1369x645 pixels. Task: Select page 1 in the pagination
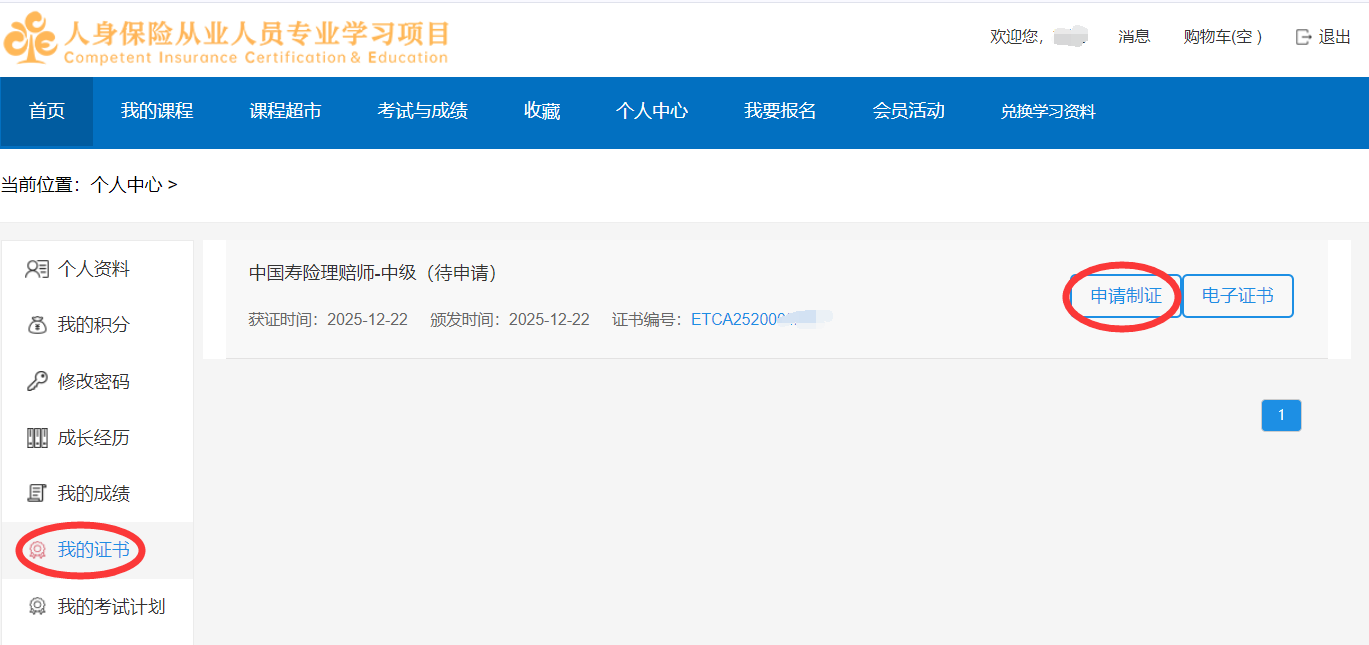tap(1281, 415)
